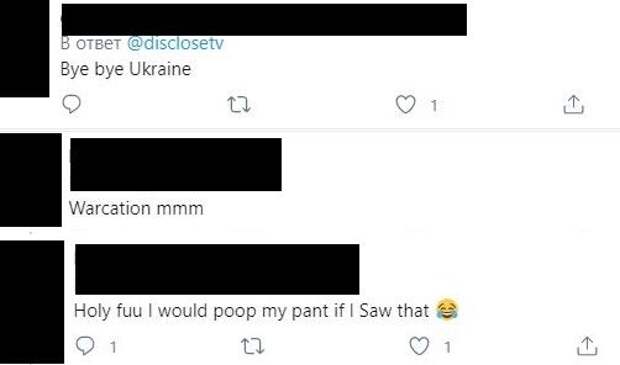
Task: Retweet the "Bye bye Ukraine" tweet
Action: (239, 105)
